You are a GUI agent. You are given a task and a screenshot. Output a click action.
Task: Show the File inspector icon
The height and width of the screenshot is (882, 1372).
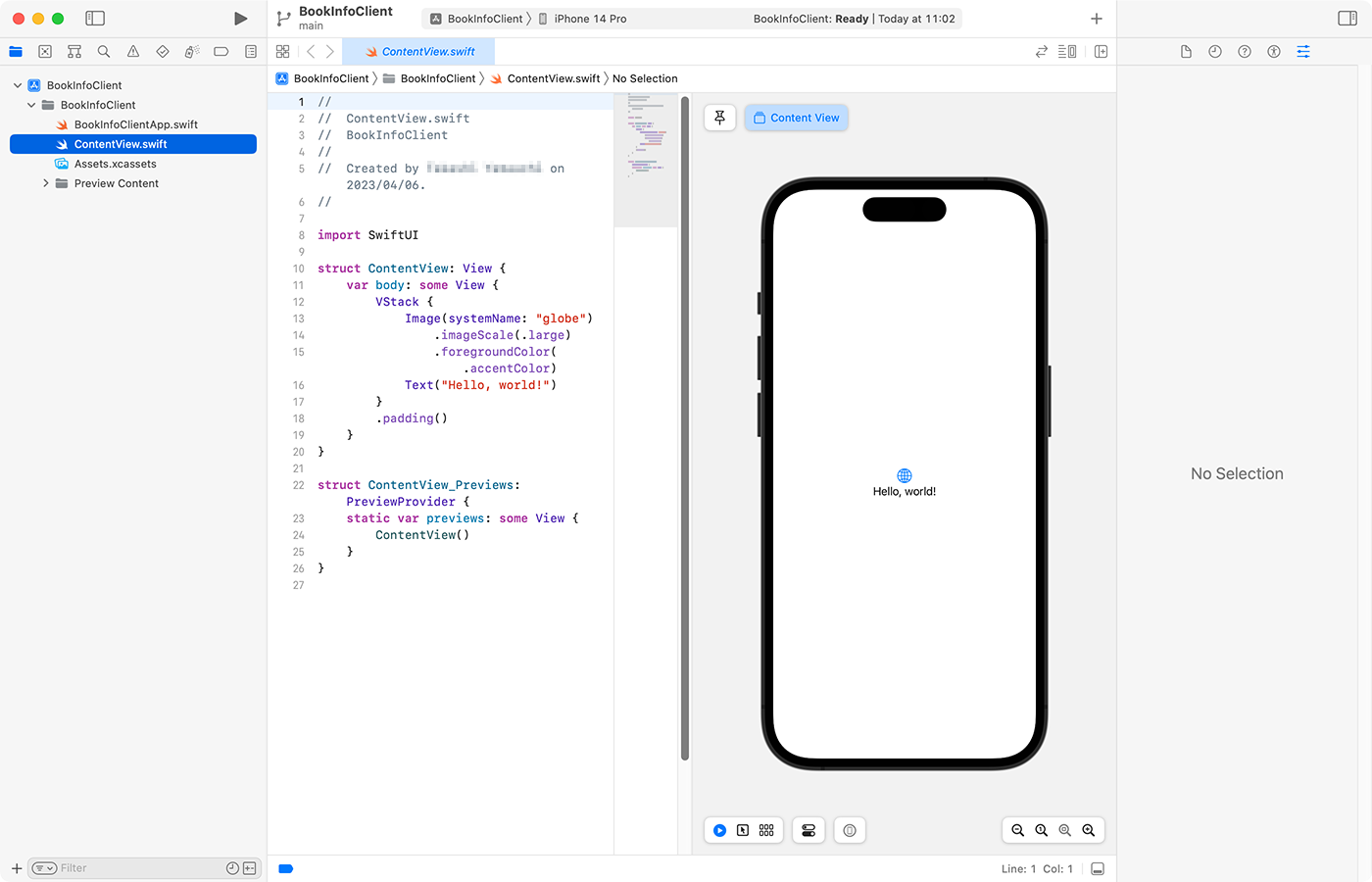pyautogui.click(x=1186, y=51)
